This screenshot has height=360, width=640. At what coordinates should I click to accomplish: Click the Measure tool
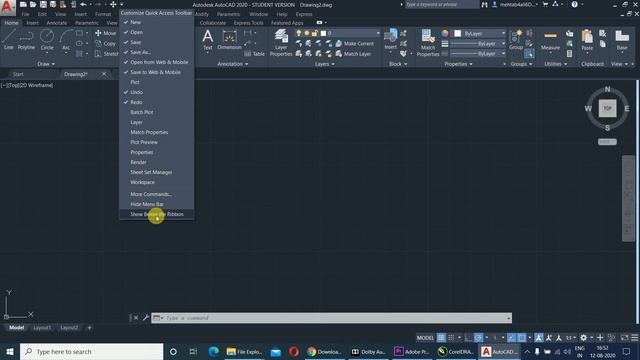coord(550,40)
